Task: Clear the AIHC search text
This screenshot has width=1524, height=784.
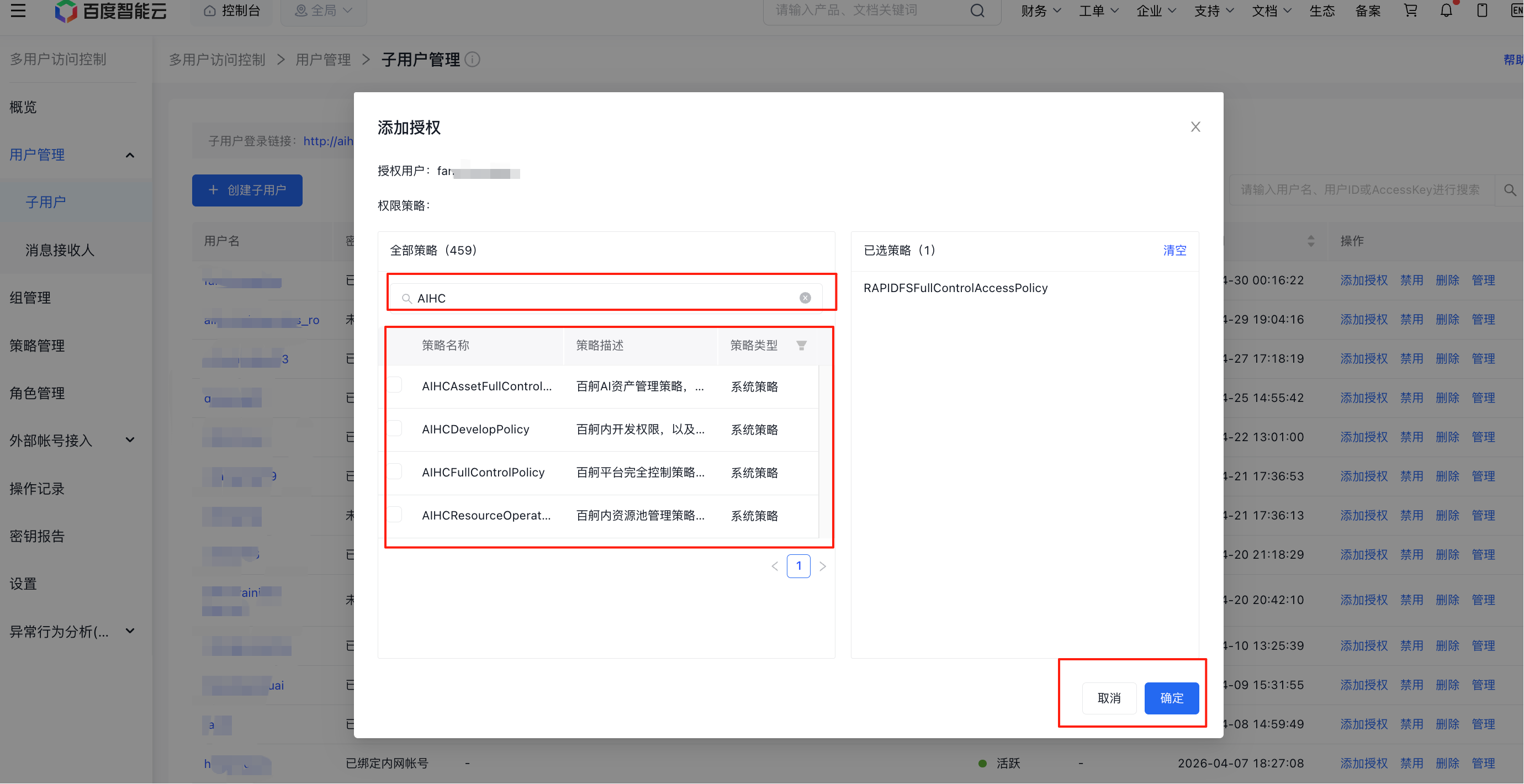Action: (x=805, y=298)
